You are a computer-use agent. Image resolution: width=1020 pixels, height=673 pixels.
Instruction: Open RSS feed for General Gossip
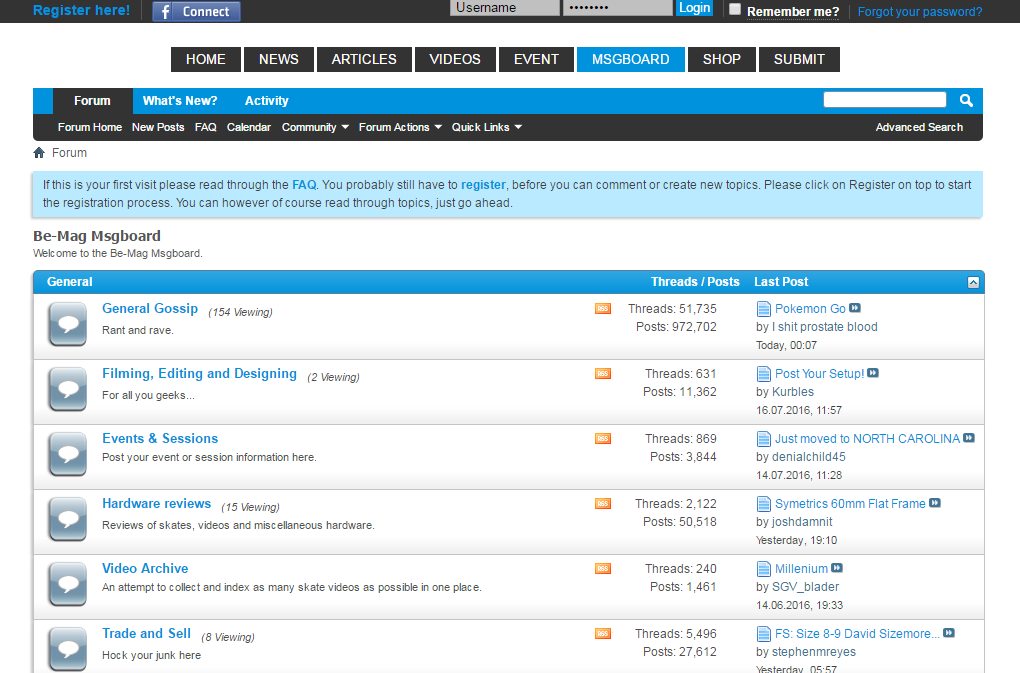(602, 309)
